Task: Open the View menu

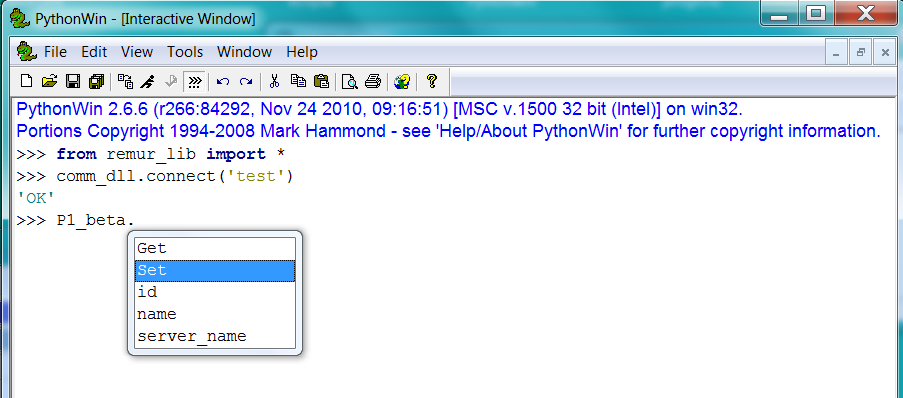Action: pos(137,52)
